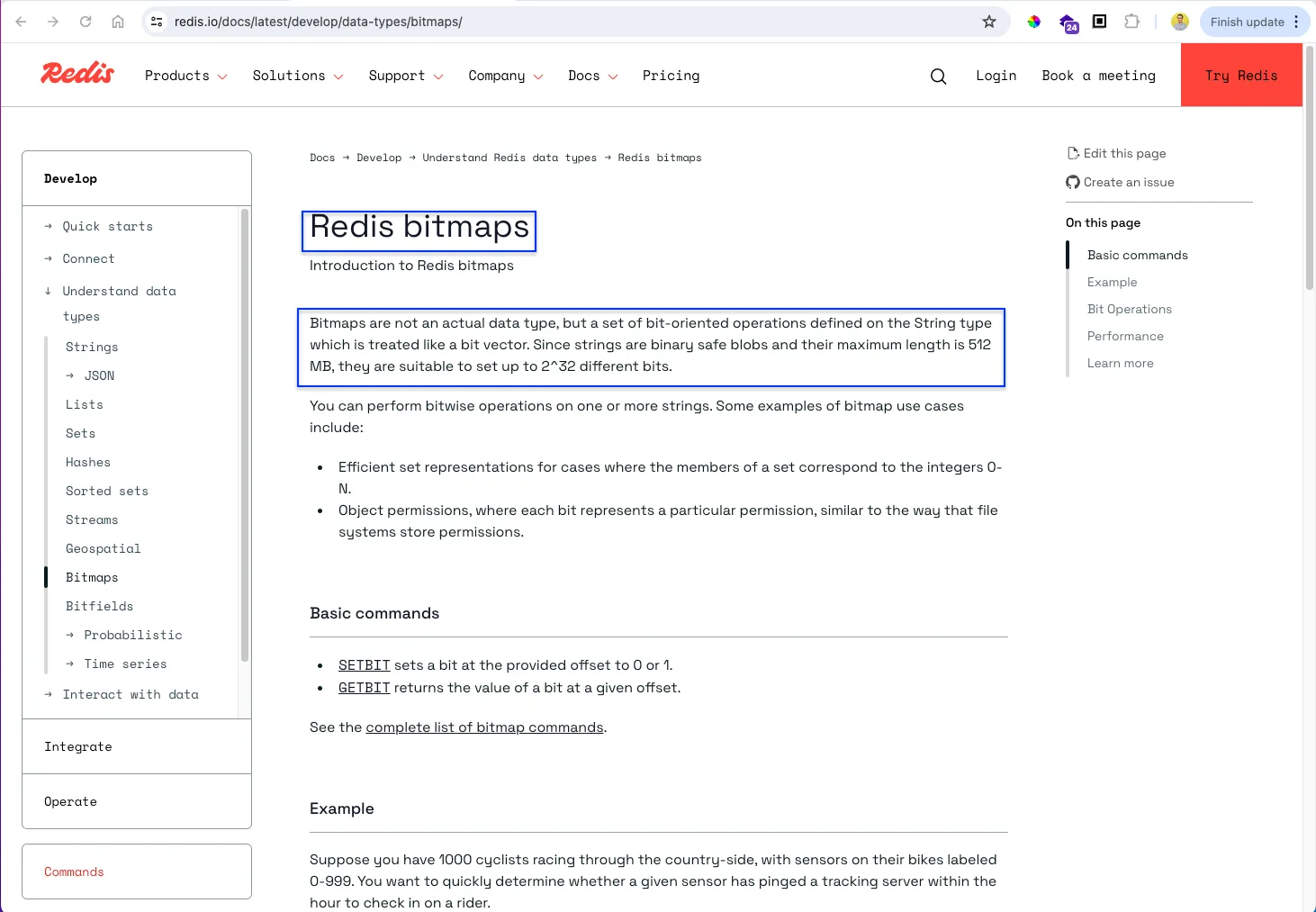Jump to Learn more in page outline
This screenshot has height=912, width=1316.
click(x=1120, y=363)
